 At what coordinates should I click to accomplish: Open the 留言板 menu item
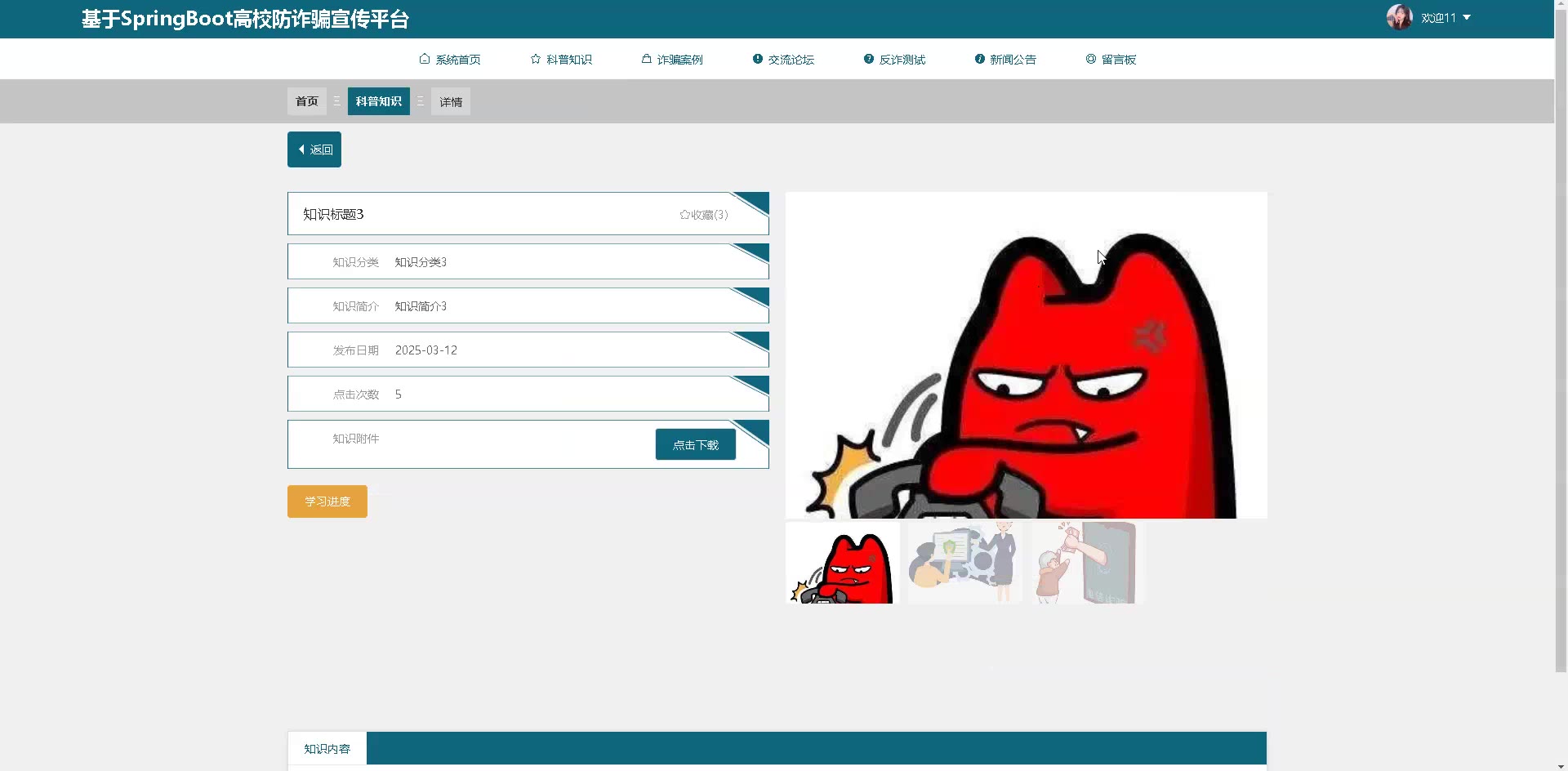click(x=1111, y=59)
